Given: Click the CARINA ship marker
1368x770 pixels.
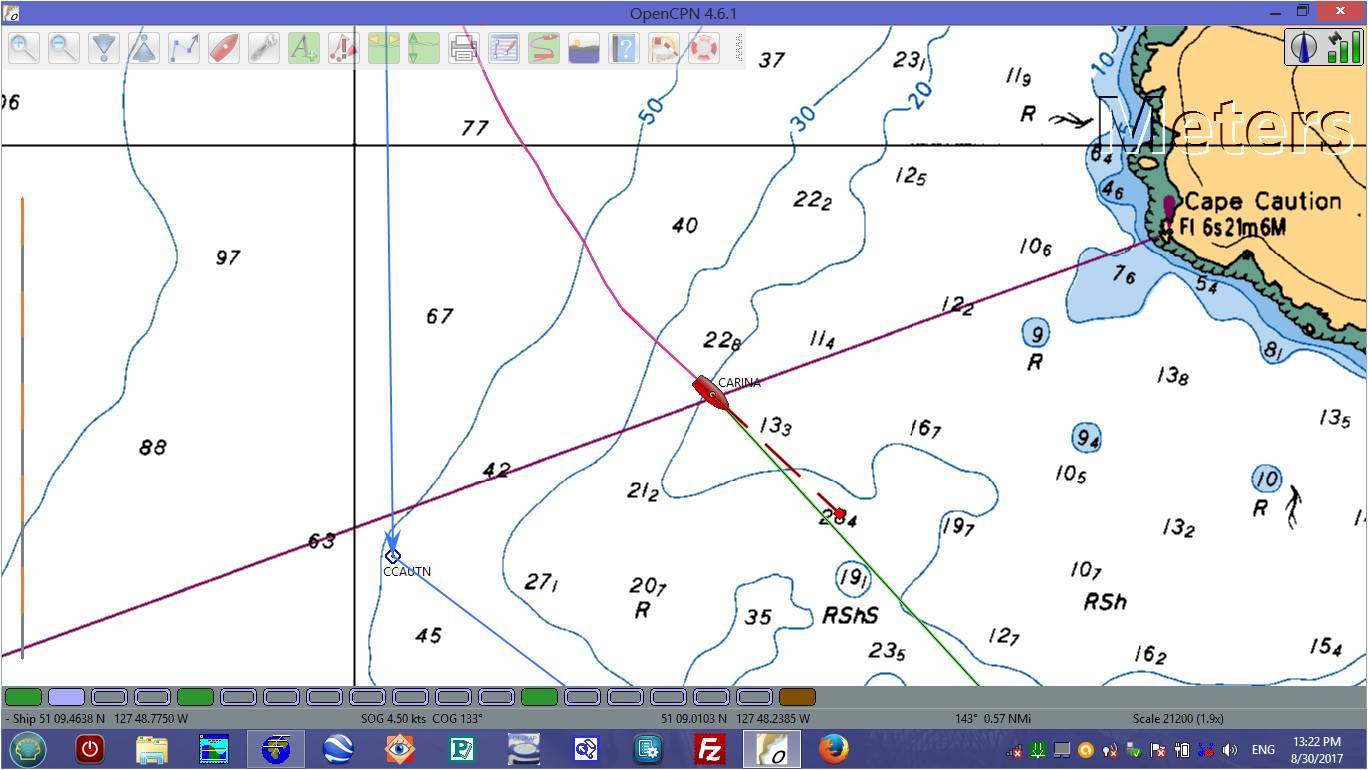Looking at the screenshot, I should tap(710, 392).
